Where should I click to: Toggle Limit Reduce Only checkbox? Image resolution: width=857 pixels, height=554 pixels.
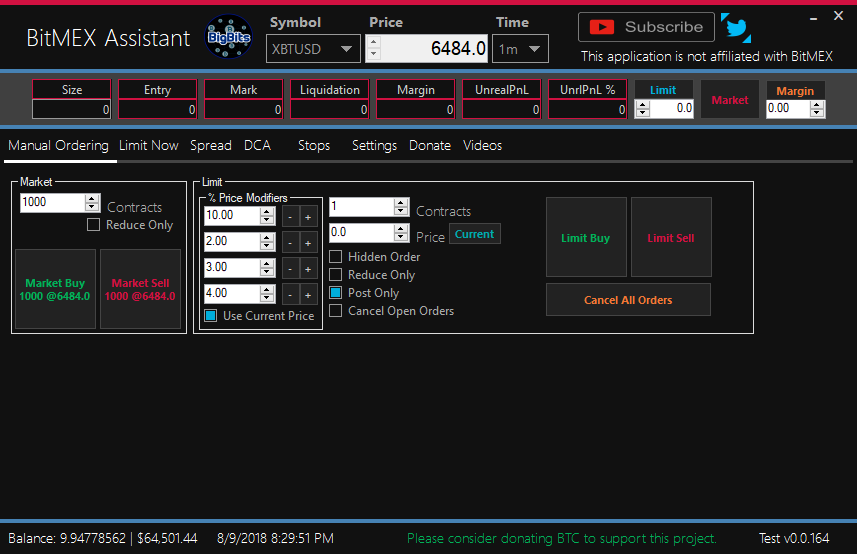(336, 274)
